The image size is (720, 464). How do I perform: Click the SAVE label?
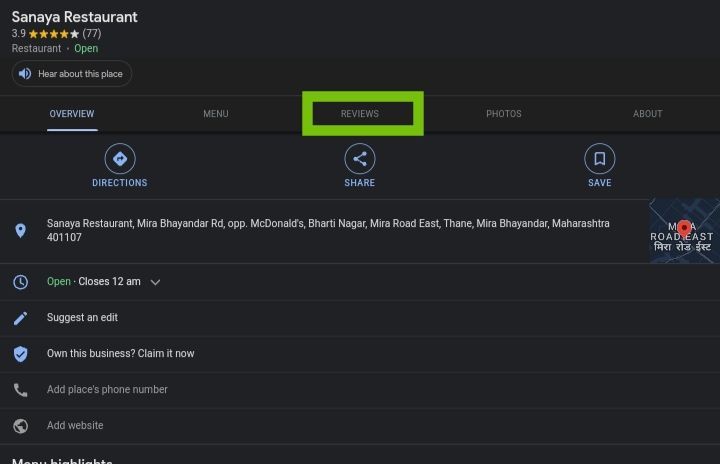600,183
